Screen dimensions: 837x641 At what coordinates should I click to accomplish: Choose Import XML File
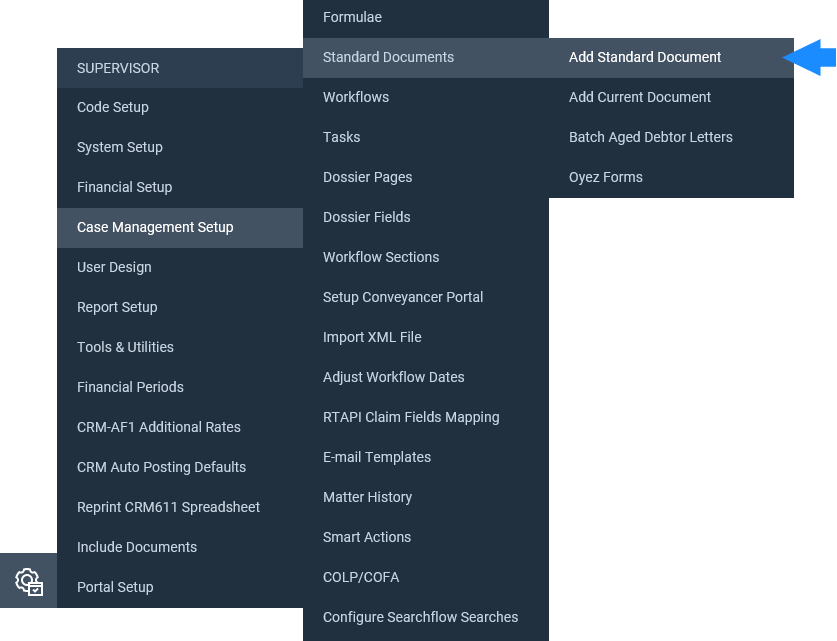[x=425, y=337]
